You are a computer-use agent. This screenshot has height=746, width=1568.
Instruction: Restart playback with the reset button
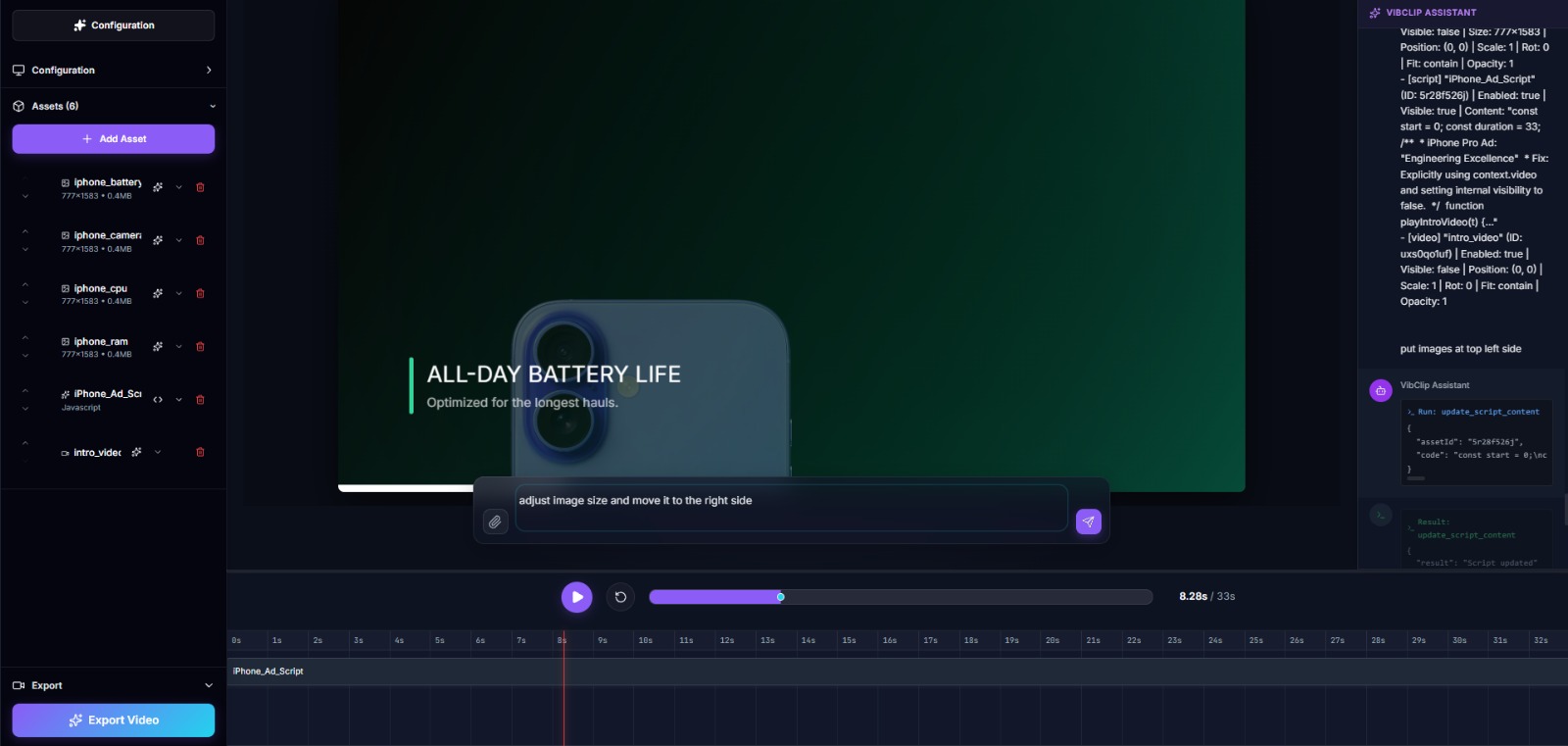[620, 597]
